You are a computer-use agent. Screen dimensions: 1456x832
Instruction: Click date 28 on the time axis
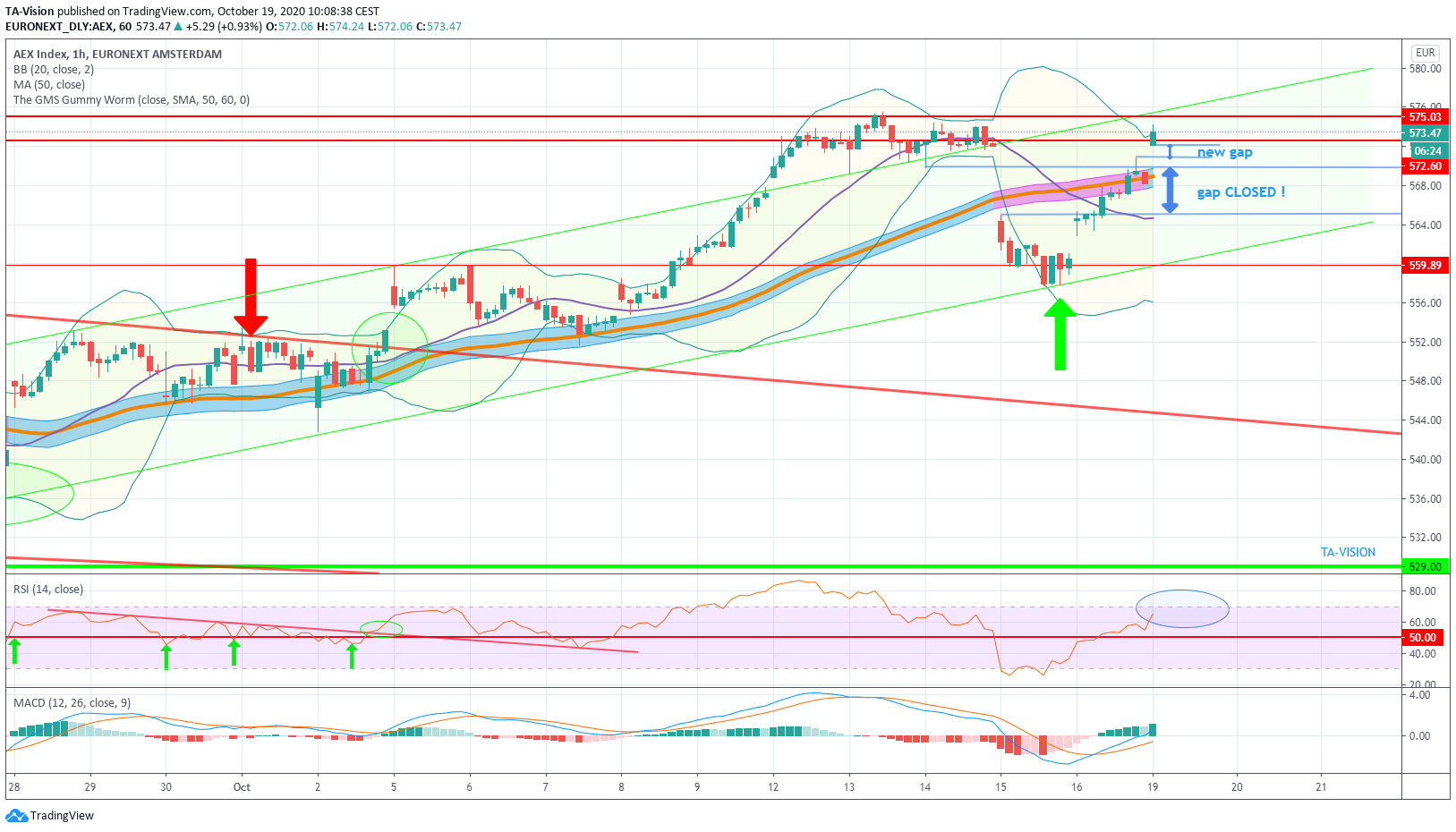[x=13, y=787]
